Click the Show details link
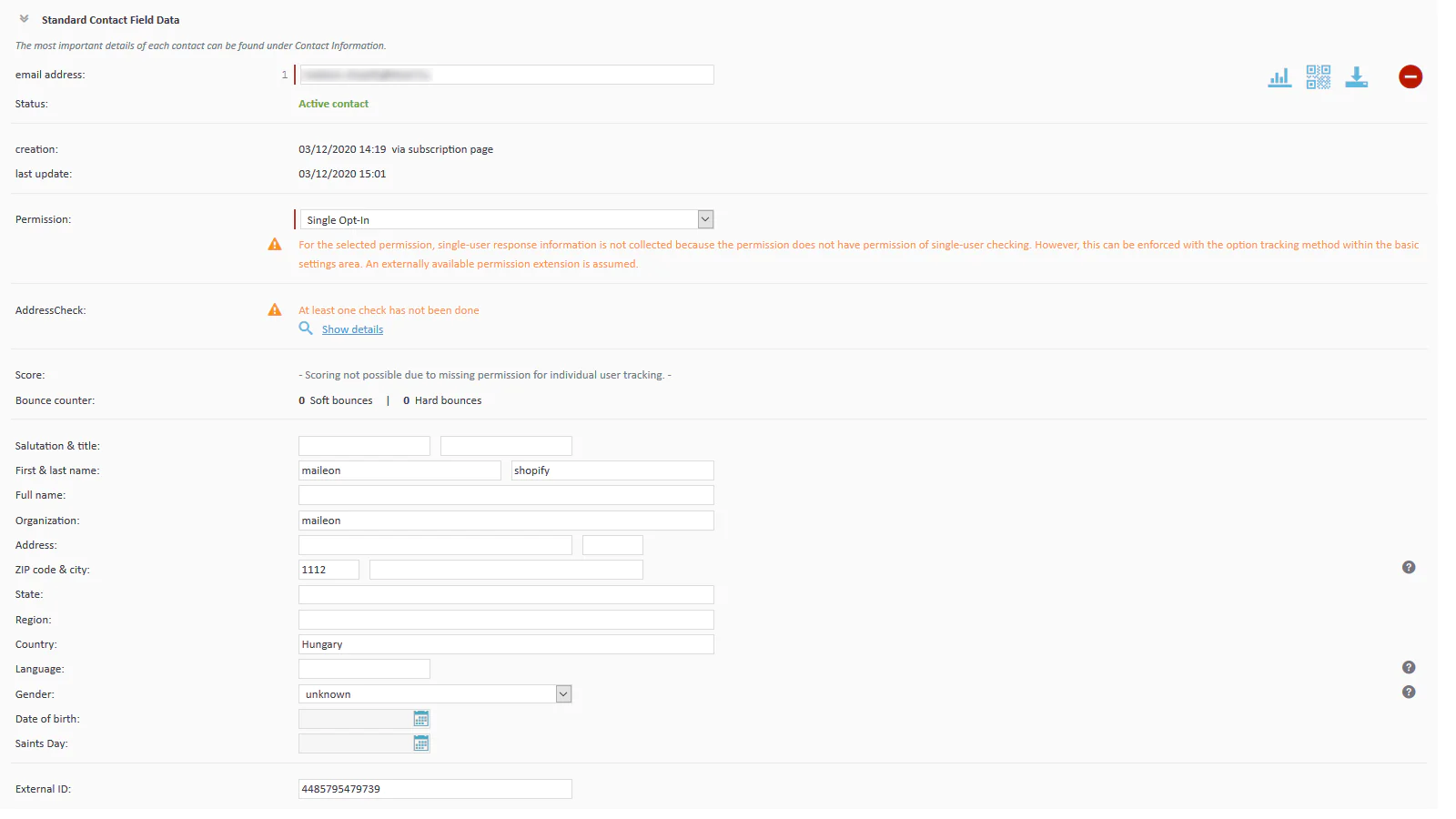Viewport: 1456px width, 819px height. point(352,329)
